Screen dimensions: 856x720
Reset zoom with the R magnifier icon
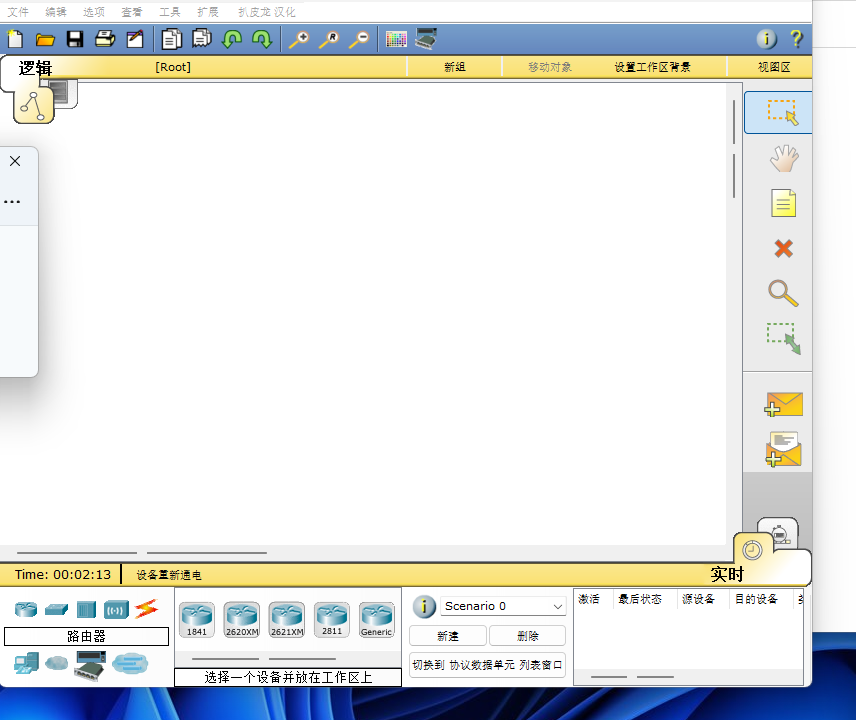coord(329,39)
